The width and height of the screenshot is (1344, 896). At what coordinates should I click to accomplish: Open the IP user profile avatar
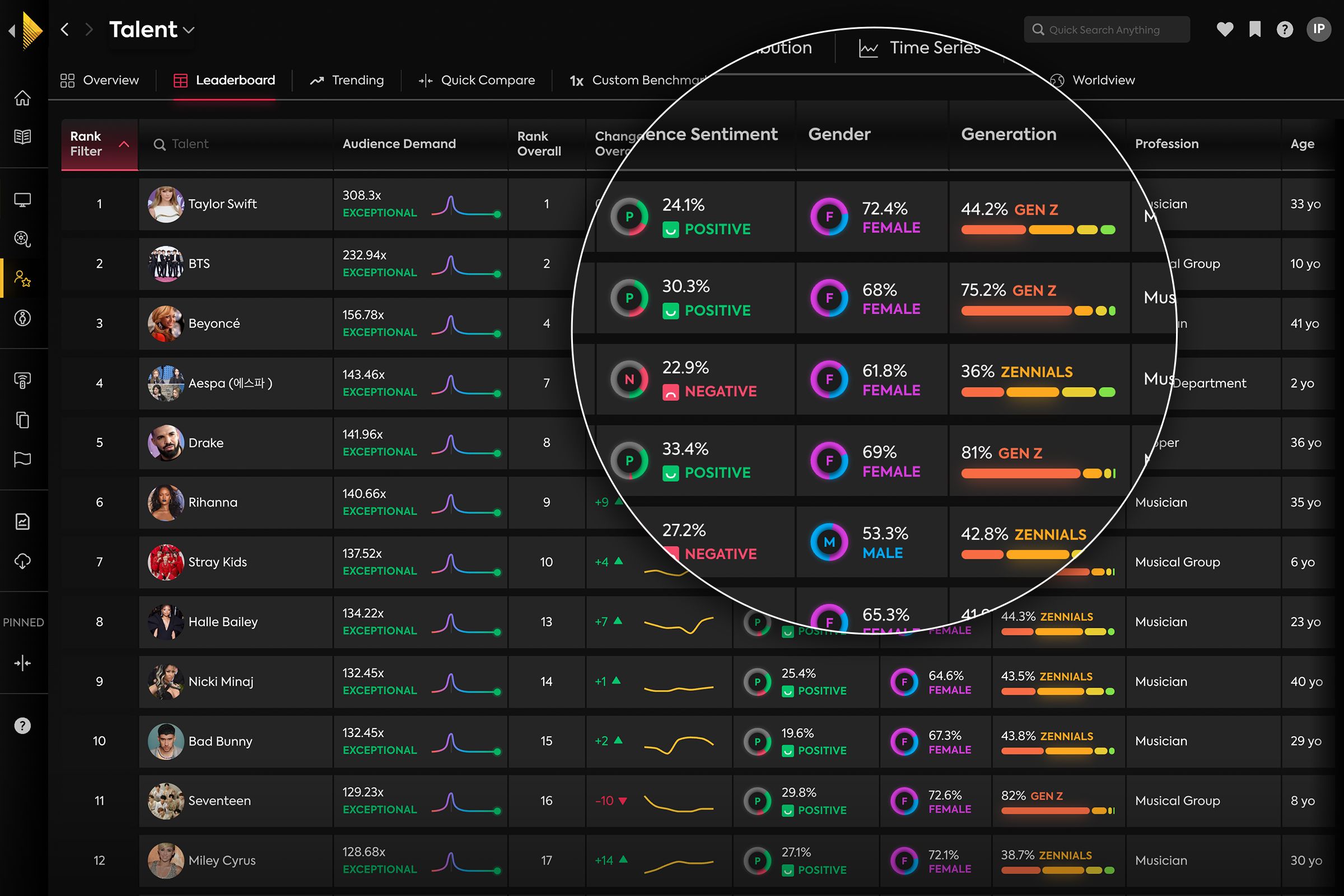point(1319,29)
